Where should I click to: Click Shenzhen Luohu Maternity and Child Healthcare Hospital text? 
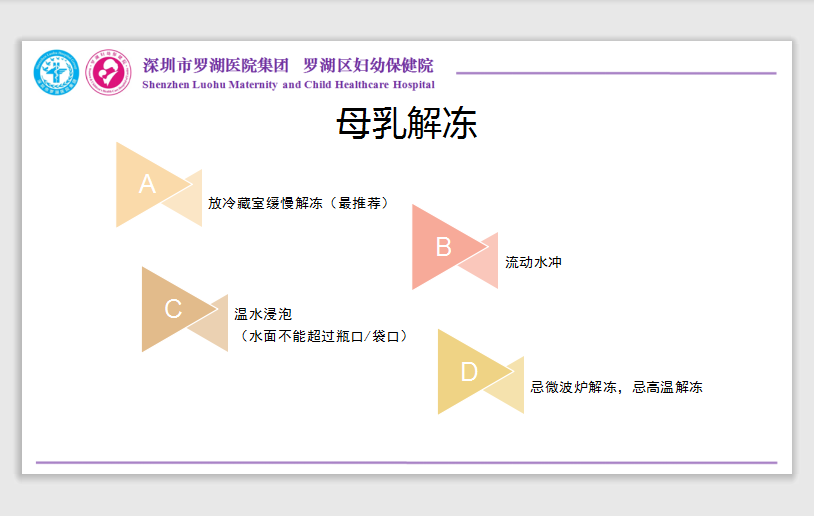click(289, 85)
